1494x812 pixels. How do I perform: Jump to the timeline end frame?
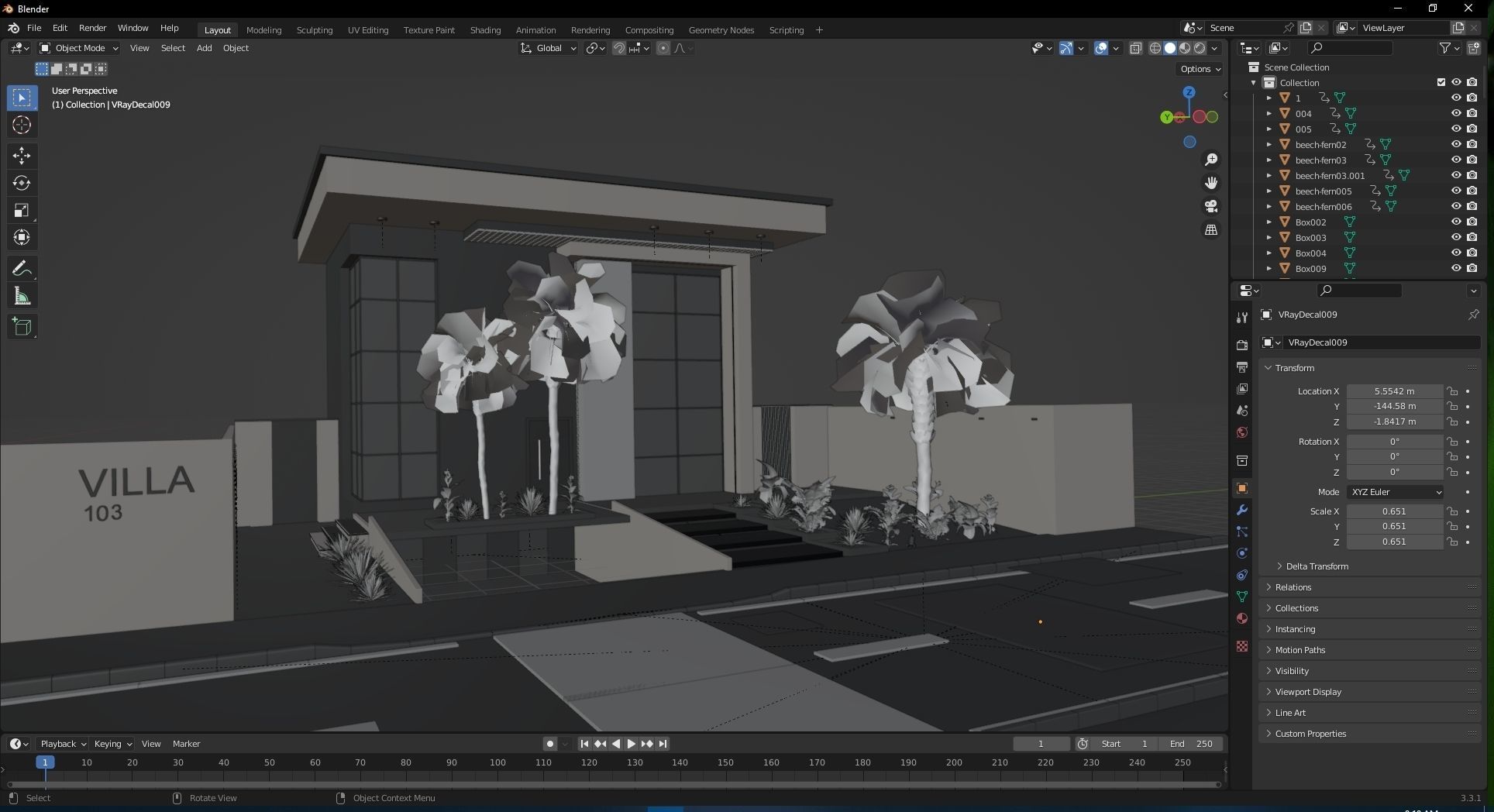(663, 744)
